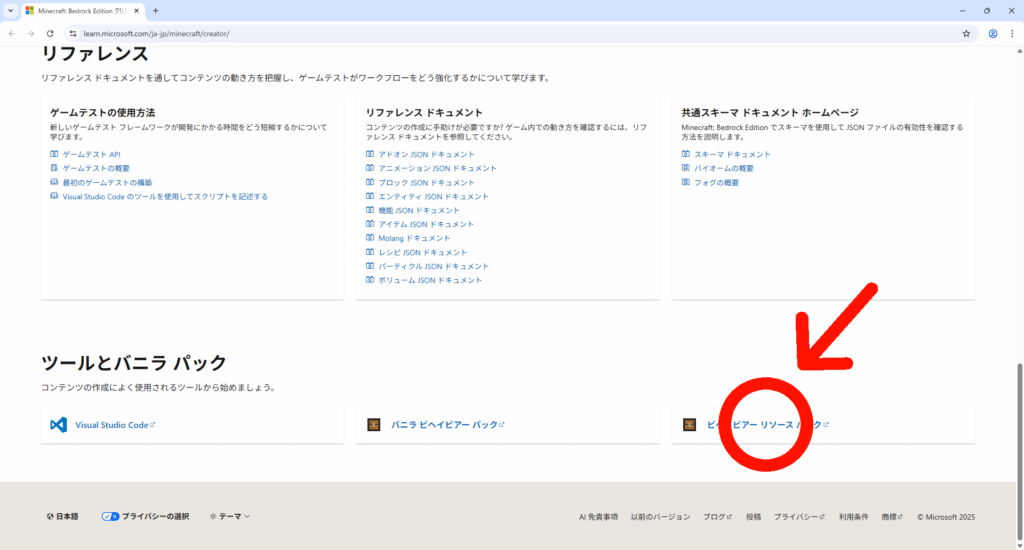Expand the テーマ theme dropdown
Image resolution: width=1024 pixels, height=550 pixels.
click(x=230, y=517)
